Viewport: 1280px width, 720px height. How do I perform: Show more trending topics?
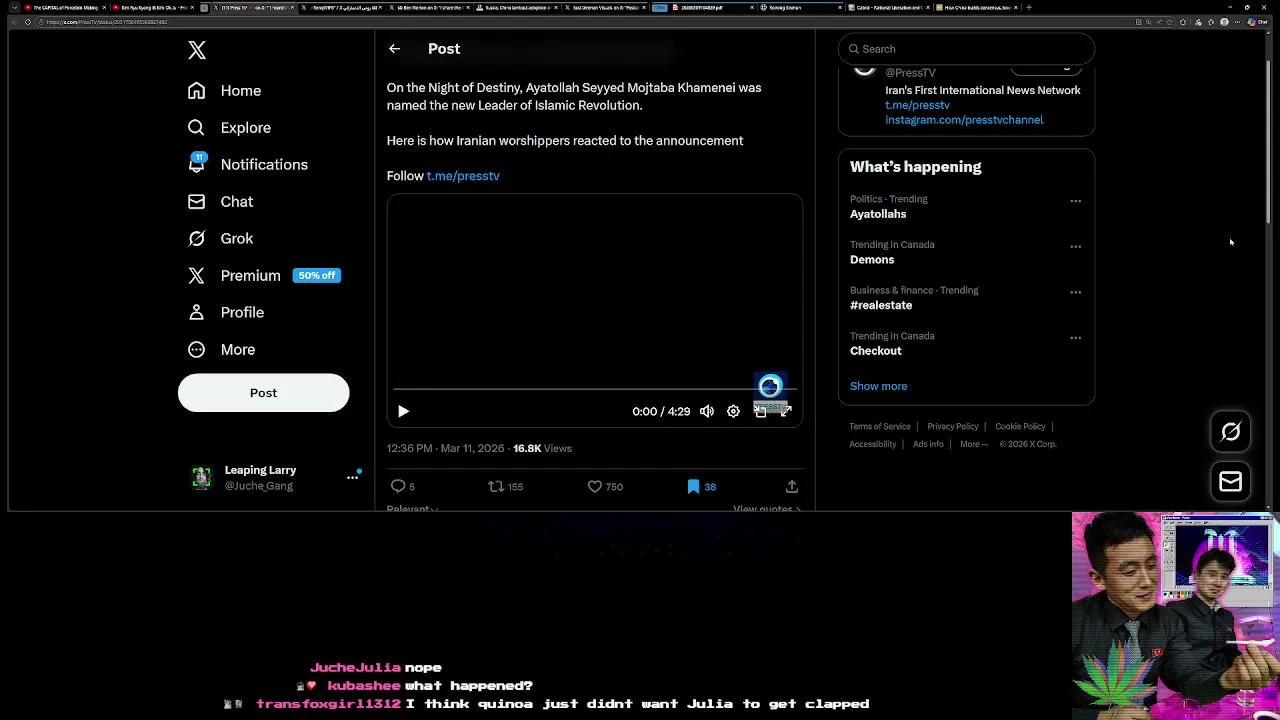point(878,386)
